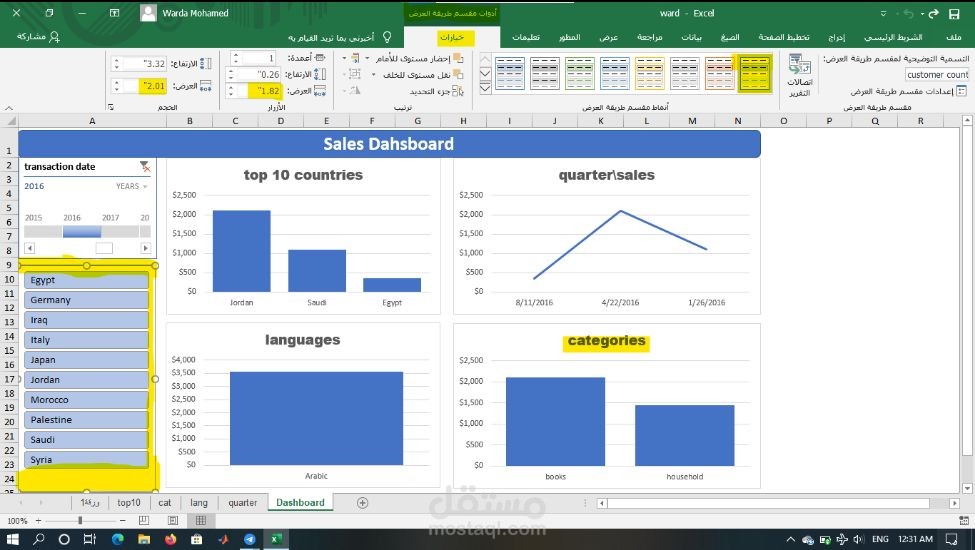Open the File (ملف) tab
The image size is (975, 550).
[x=953, y=37]
